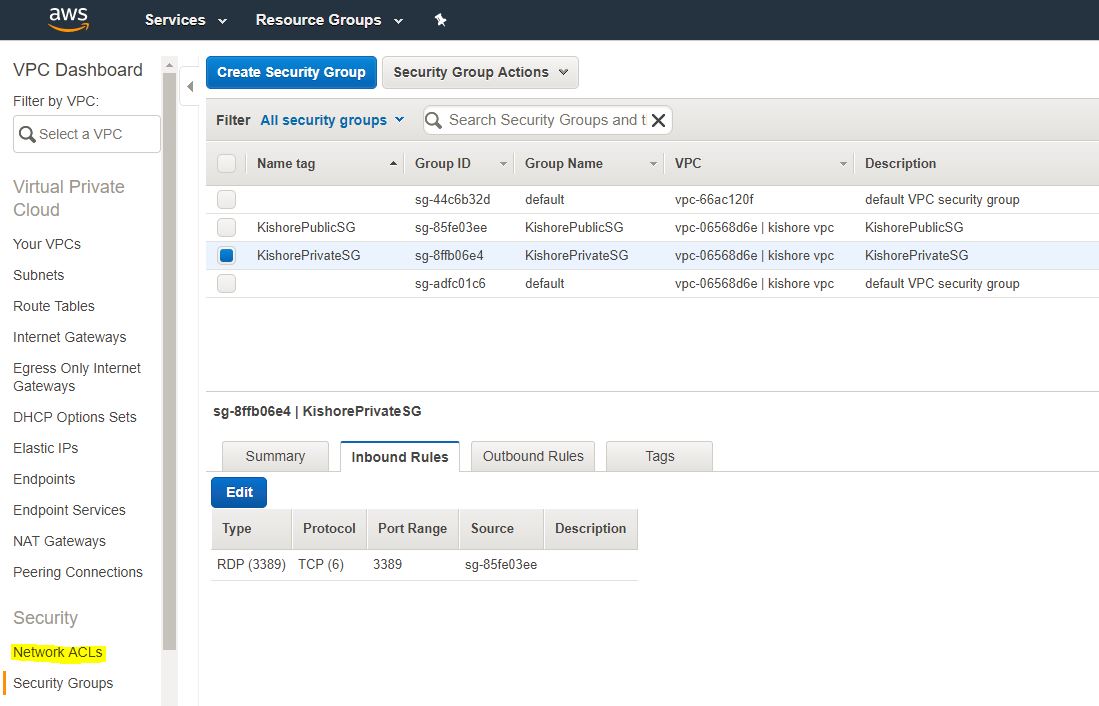
Task: Clear the search box with X icon
Action: 658,120
